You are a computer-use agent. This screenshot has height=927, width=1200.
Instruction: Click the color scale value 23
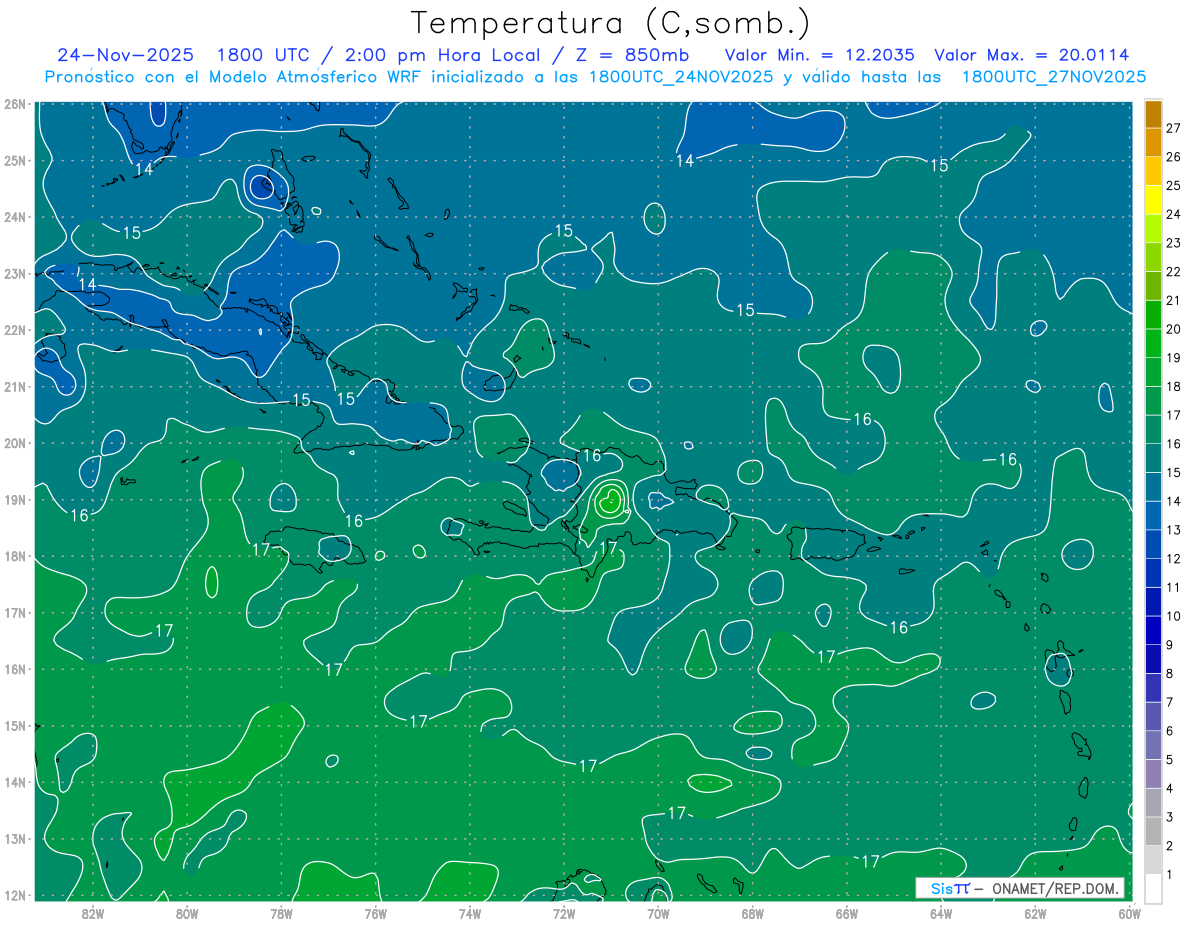(1173, 243)
